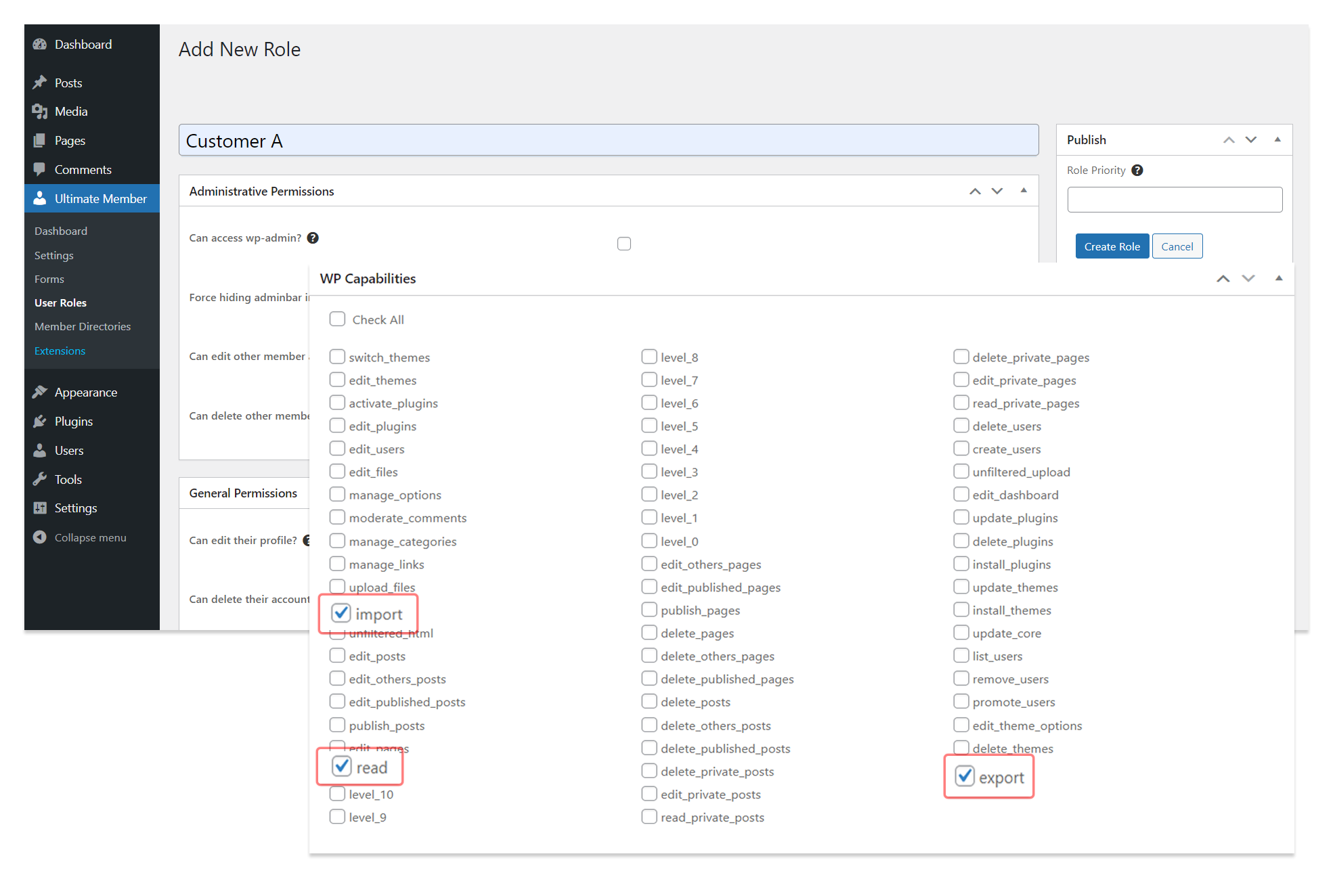1333x896 pixels.
Task: Select User Roles under Ultimate Member
Action: point(60,303)
